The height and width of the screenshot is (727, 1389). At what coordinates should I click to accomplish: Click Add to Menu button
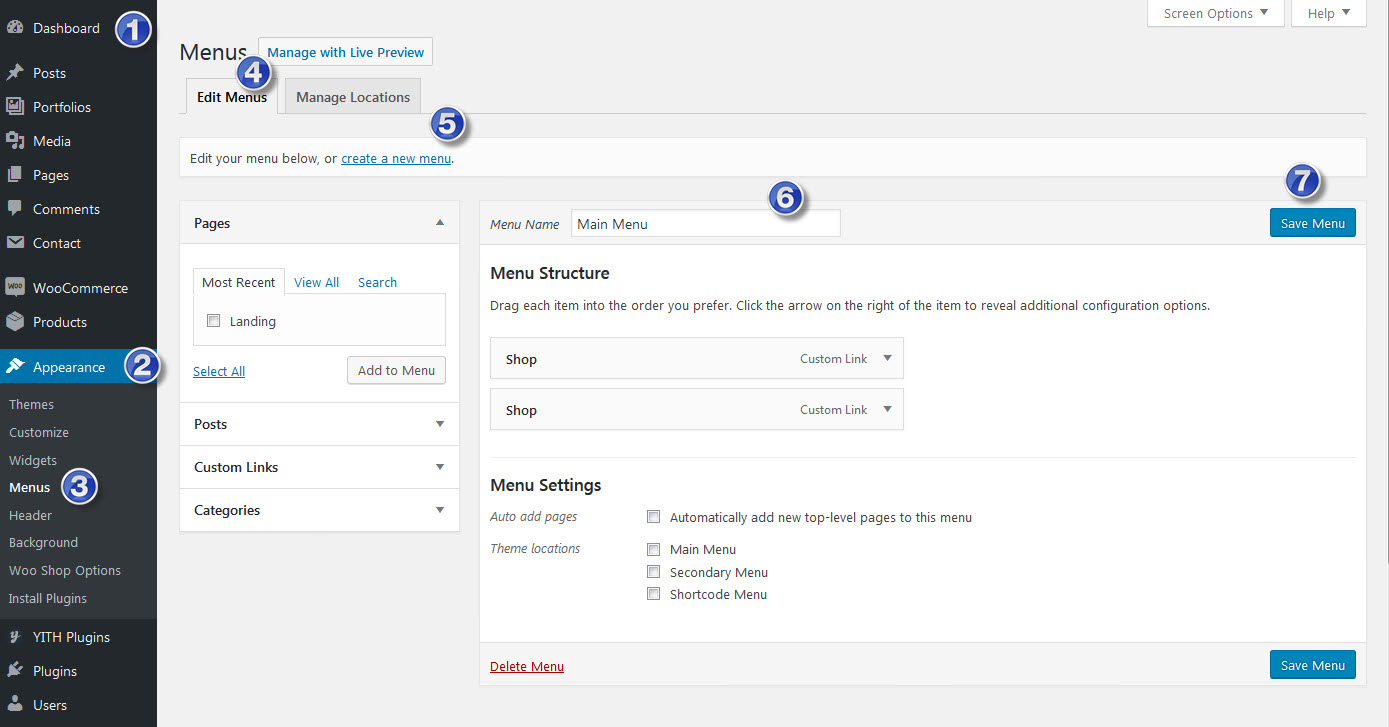(396, 370)
